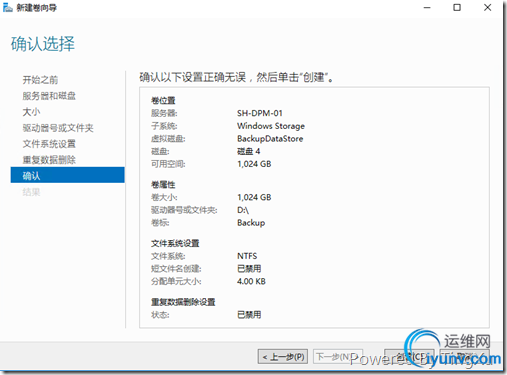This screenshot has height=375, width=507.
Task: Click the 可用空间 value 1,024 GB
Action: click(254, 164)
